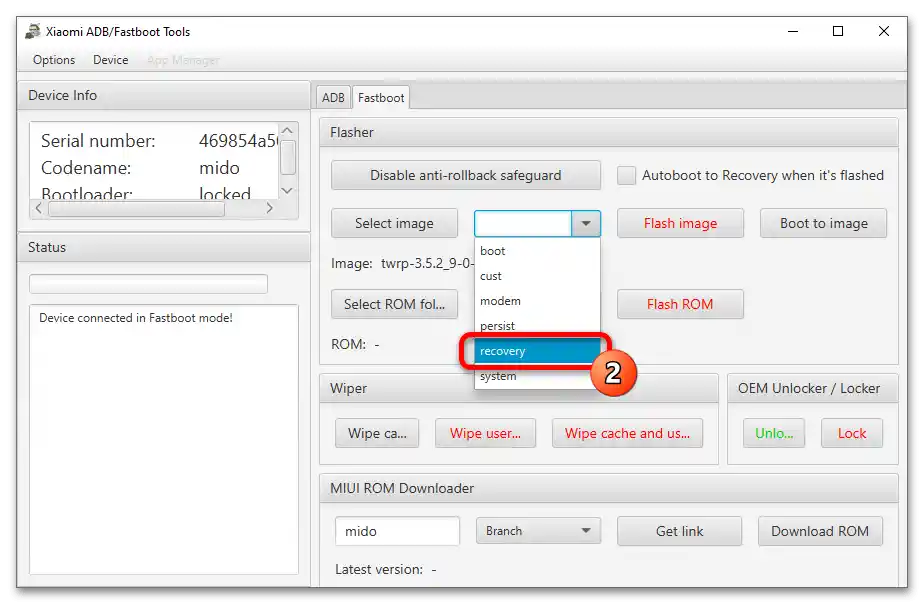
Task: Click the Image twrp-3.5.2_9-0 filename text
Action: point(427,263)
